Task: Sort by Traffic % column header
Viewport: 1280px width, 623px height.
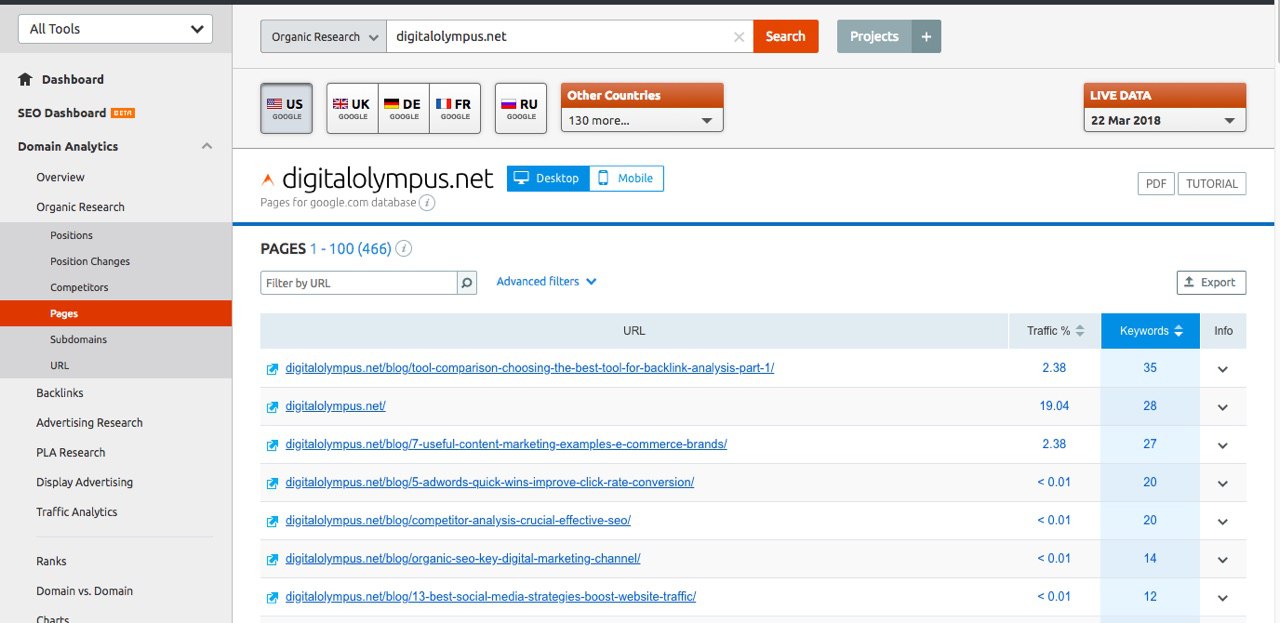Action: (1055, 331)
